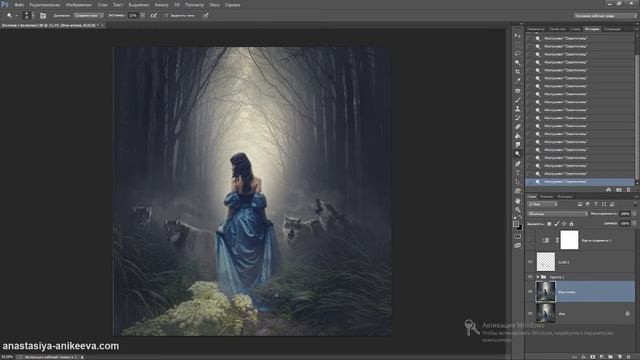640x360 pixels.
Task: Open the opacity slider arrow
Action: (x=634, y=213)
